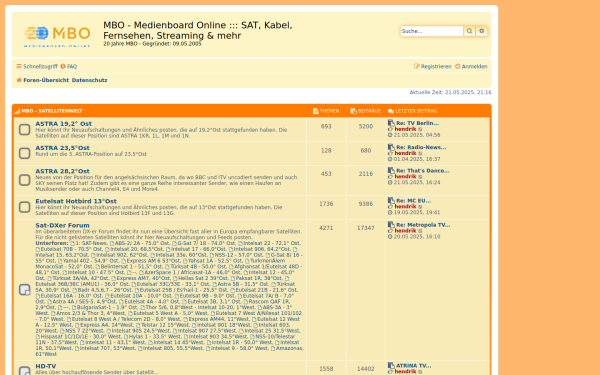600x375 pixels.
Task: Click the FAQ question mark icon
Action: (x=63, y=66)
